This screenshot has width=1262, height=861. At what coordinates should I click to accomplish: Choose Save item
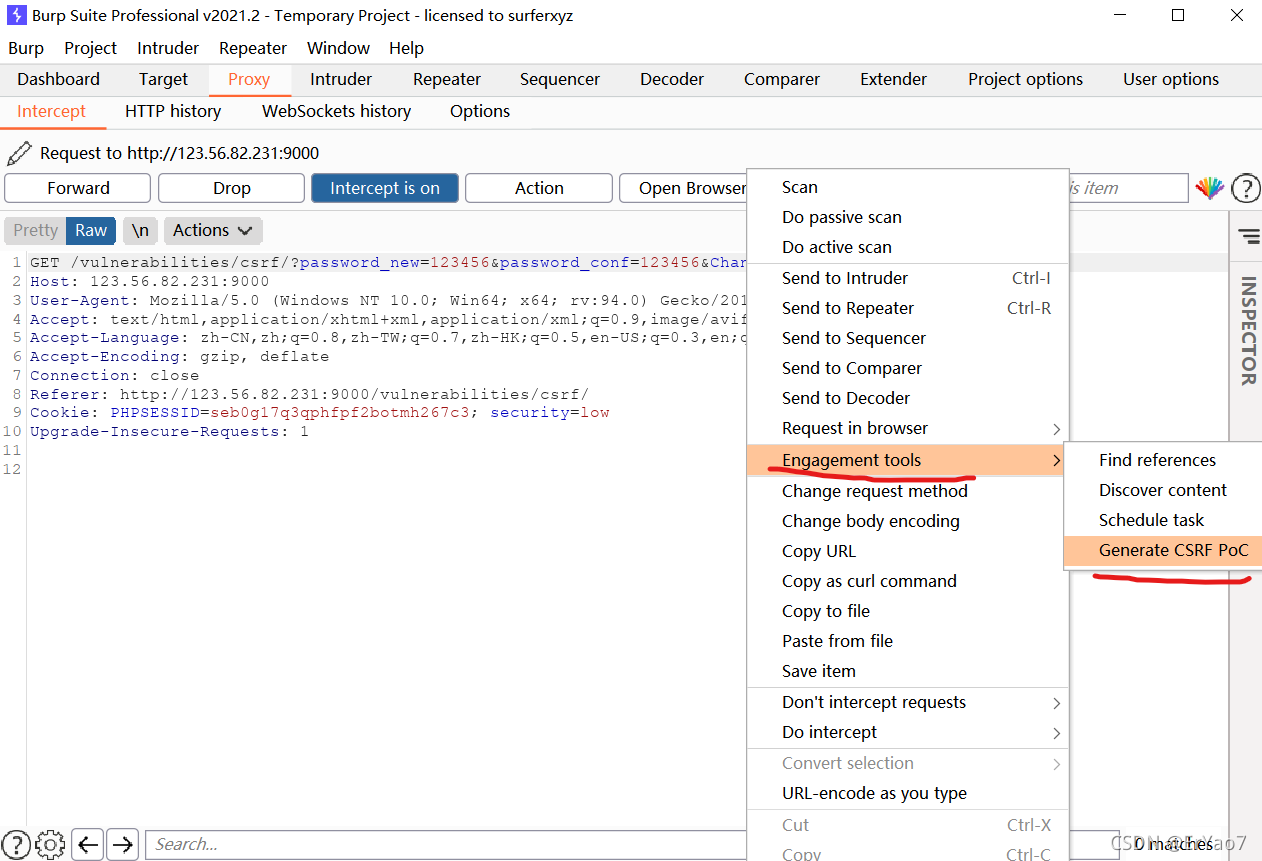click(x=908, y=671)
